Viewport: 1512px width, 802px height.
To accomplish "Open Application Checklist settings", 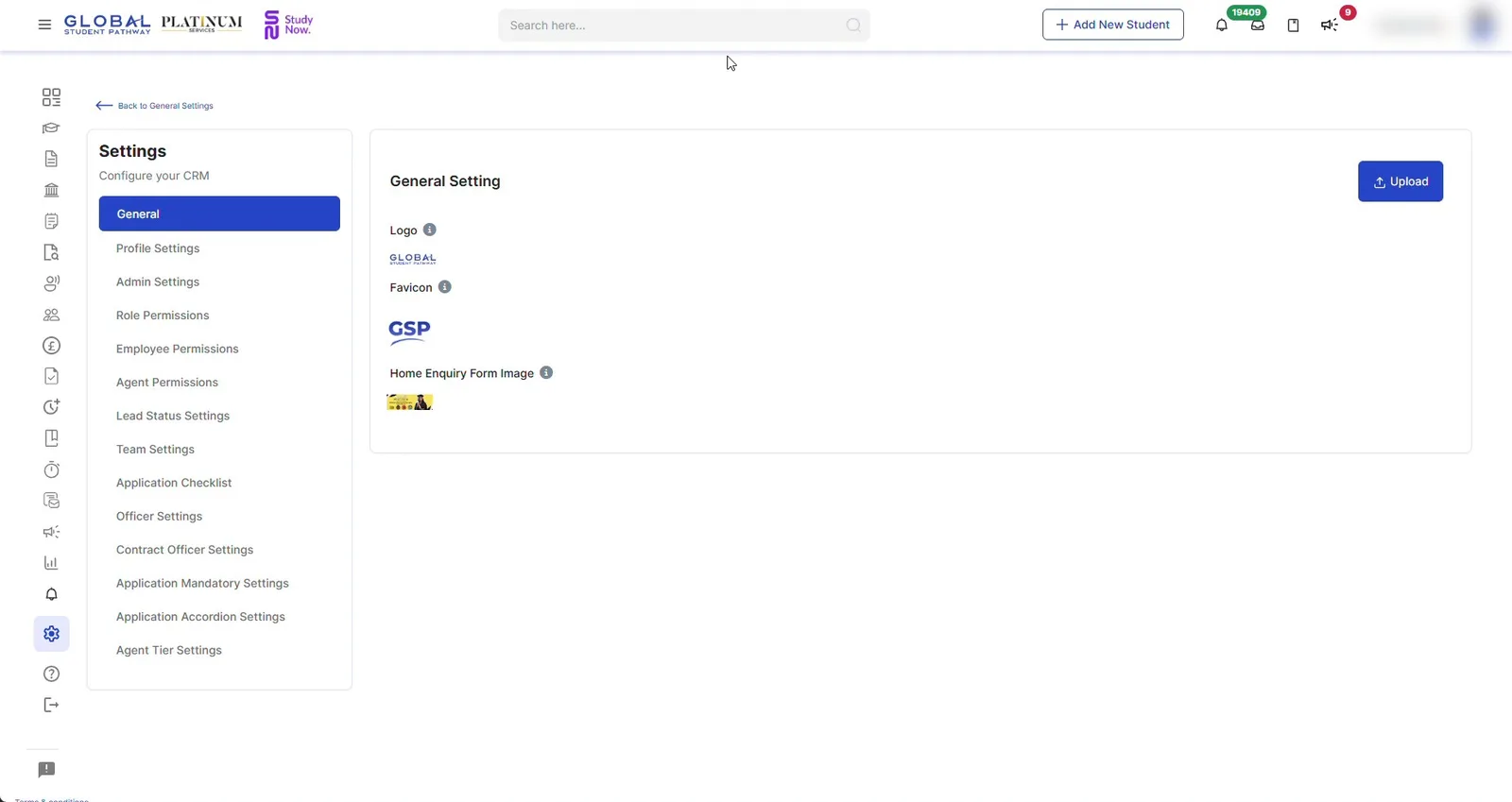I will point(174,483).
